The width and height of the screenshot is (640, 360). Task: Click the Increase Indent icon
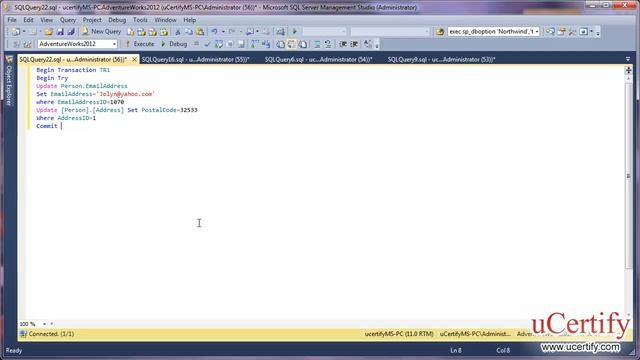pos(354,44)
